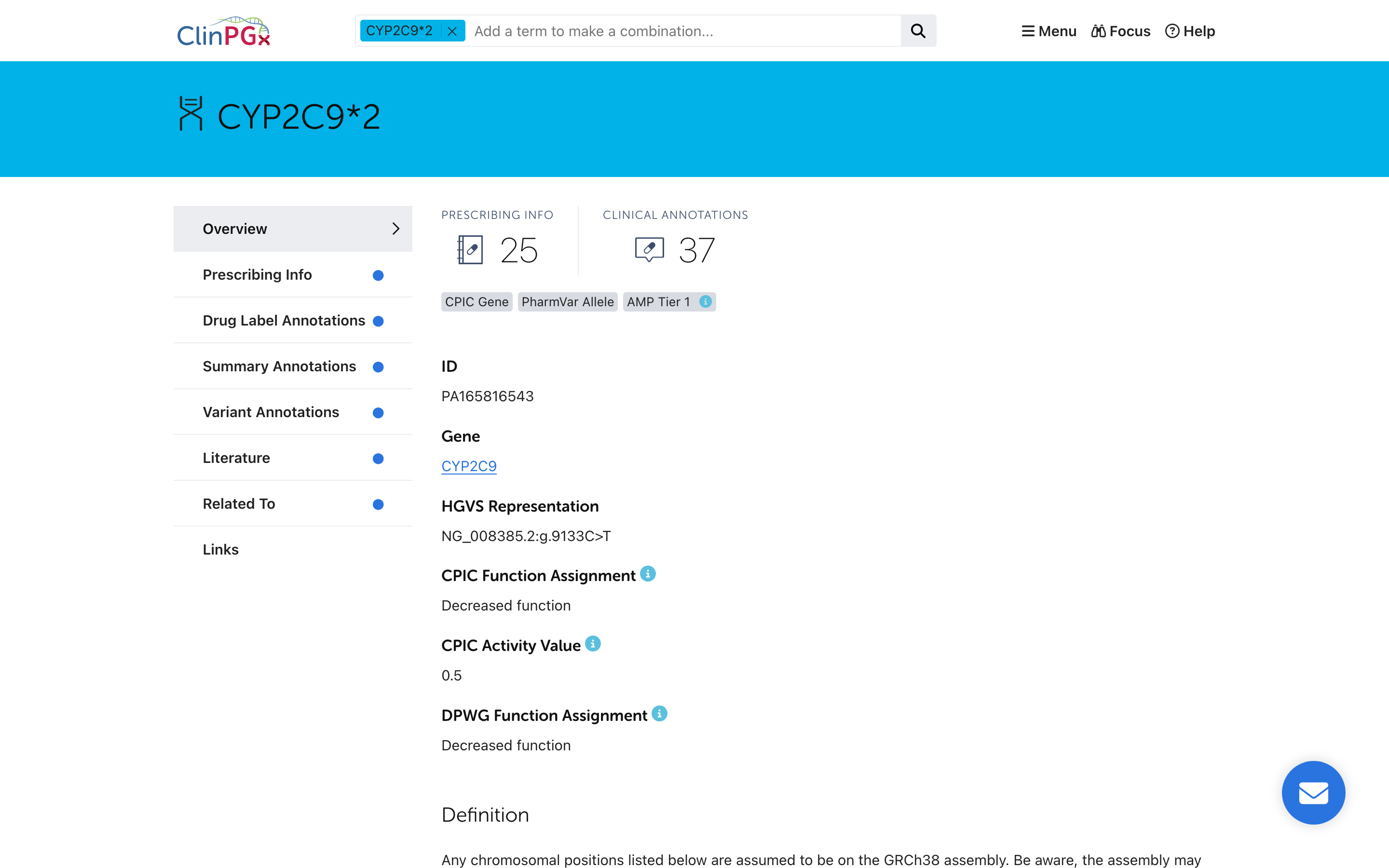The height and width of the screenshot is (868, 1389).
Task: Show info for the AMP Tier 1 tag
Action: [706, 301]
